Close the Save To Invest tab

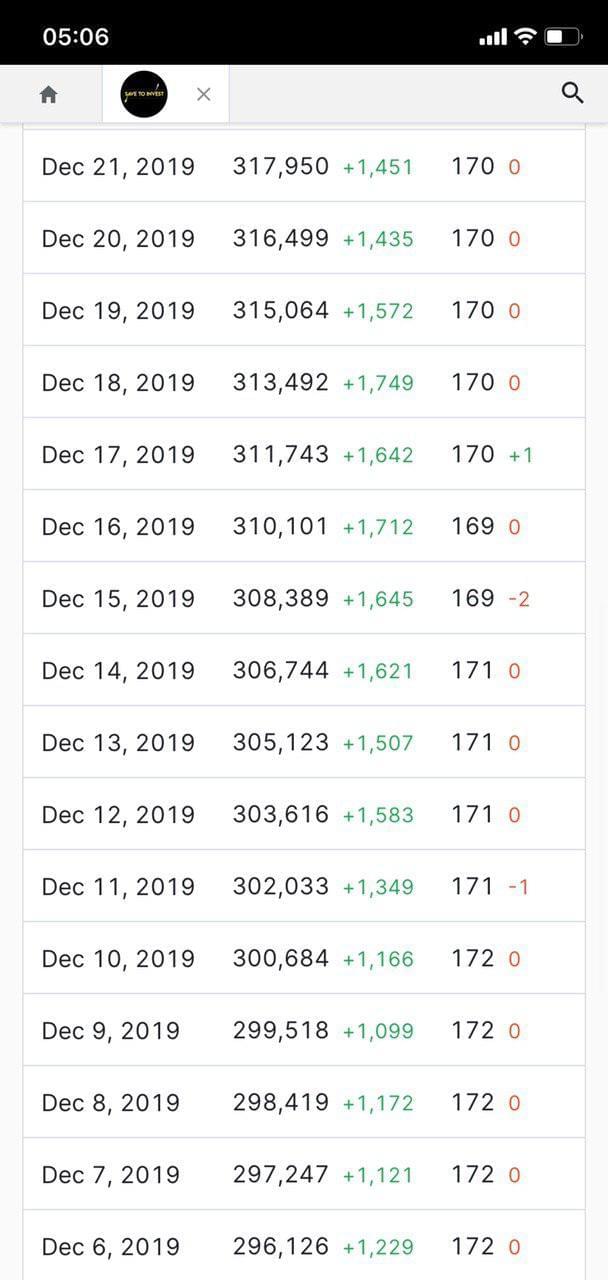coord(204,95)
